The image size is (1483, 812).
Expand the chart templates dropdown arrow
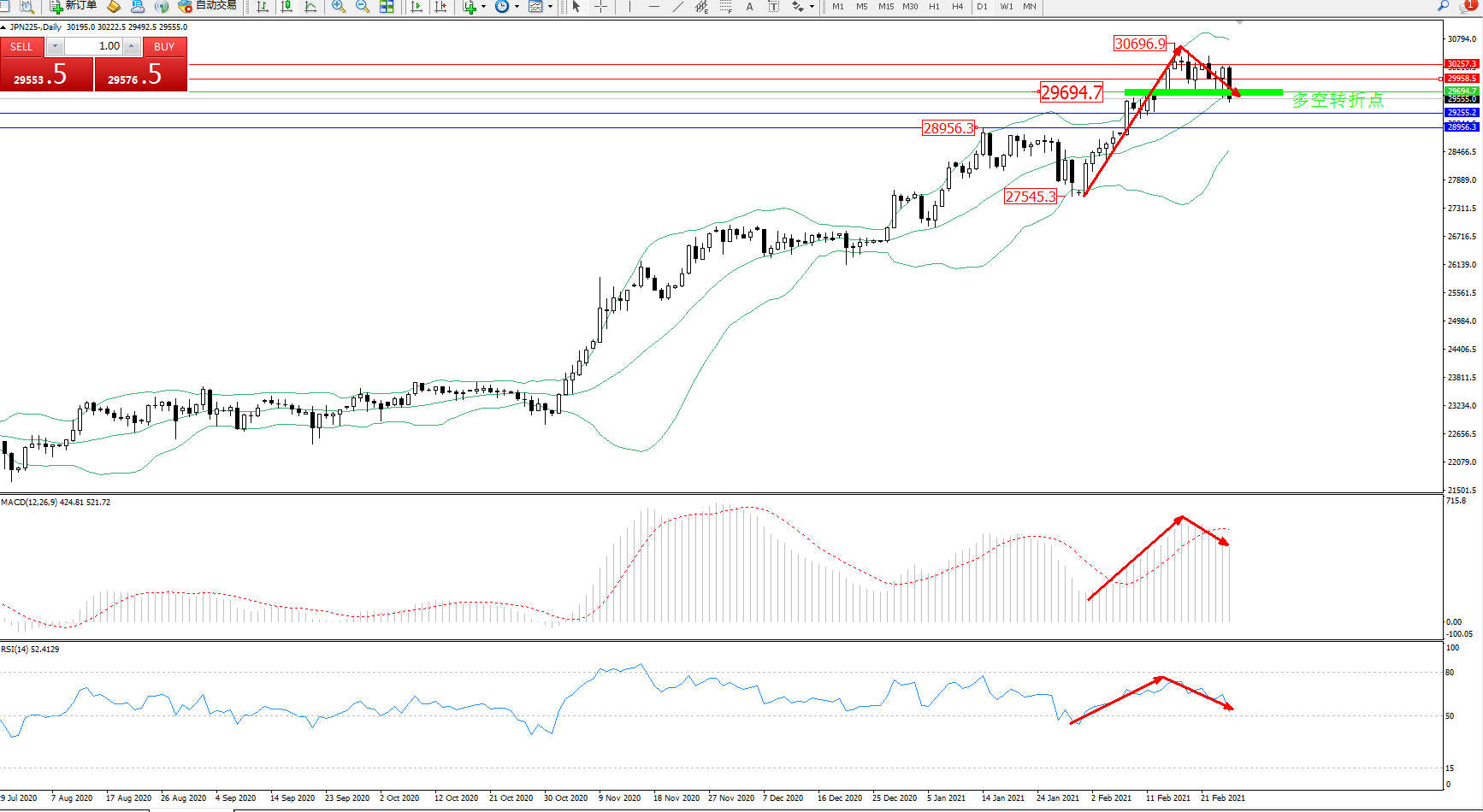point(550,7)
